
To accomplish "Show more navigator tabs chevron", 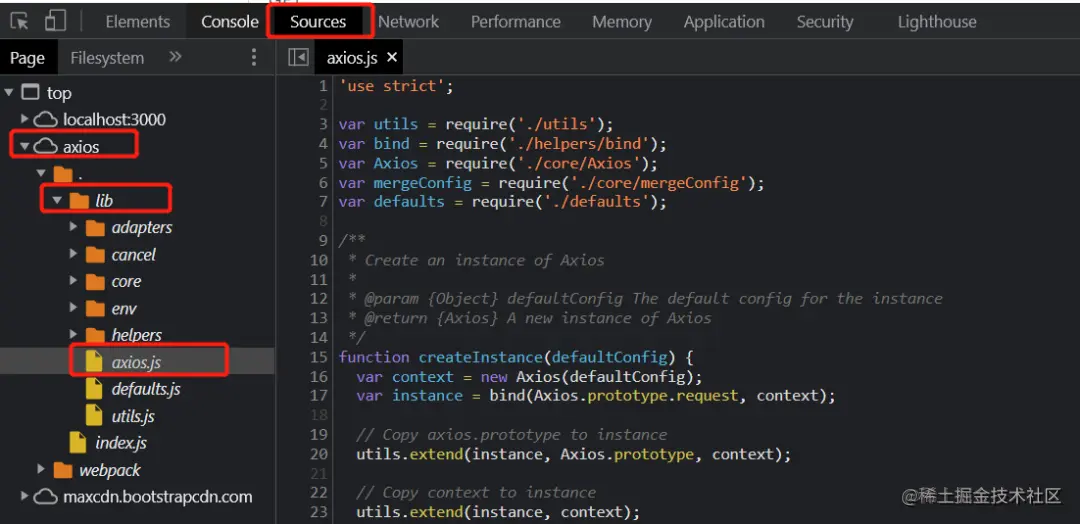I will 175,57.
